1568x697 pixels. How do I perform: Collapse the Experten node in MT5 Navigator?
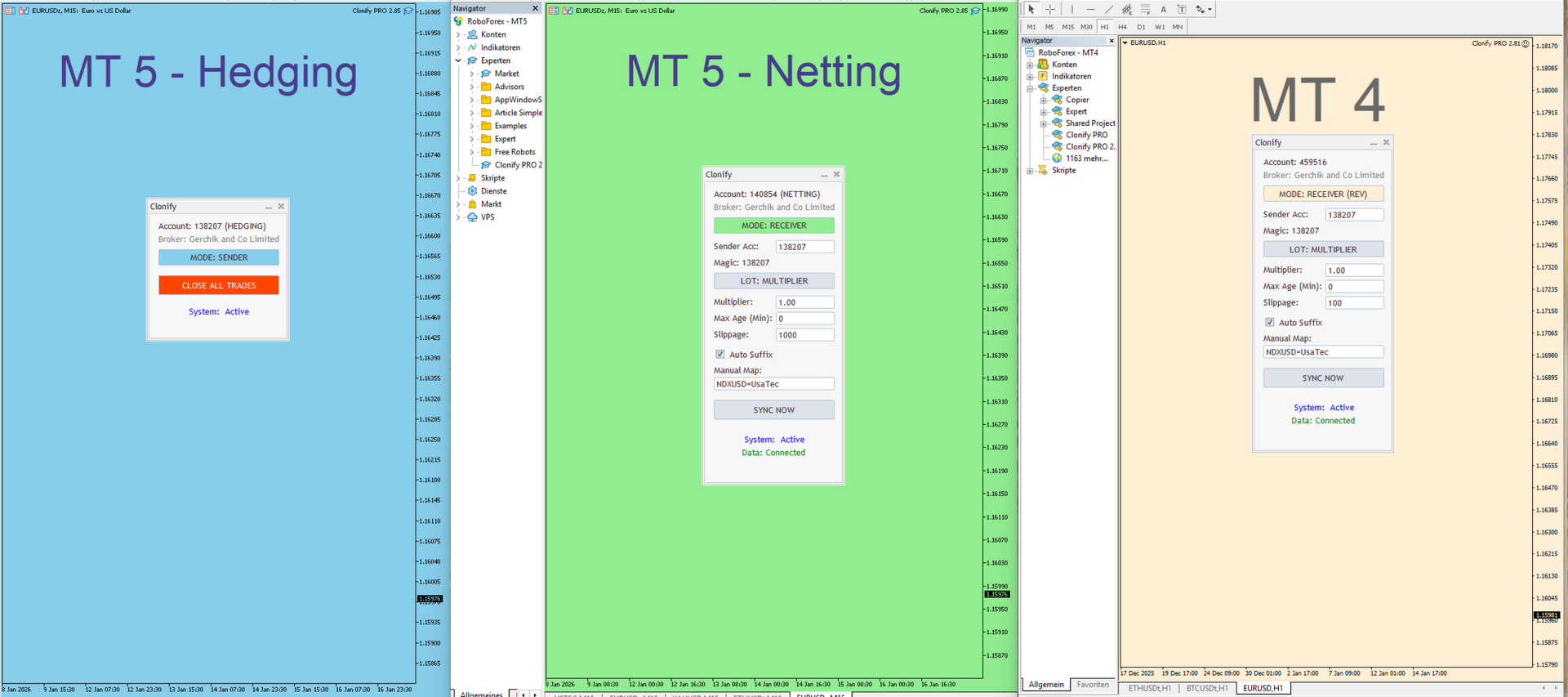coord(458,60)
